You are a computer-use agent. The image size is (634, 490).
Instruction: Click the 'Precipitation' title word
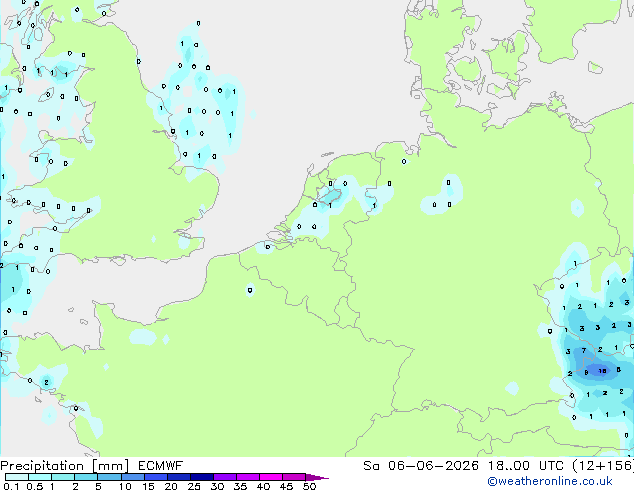pos(42,466)
